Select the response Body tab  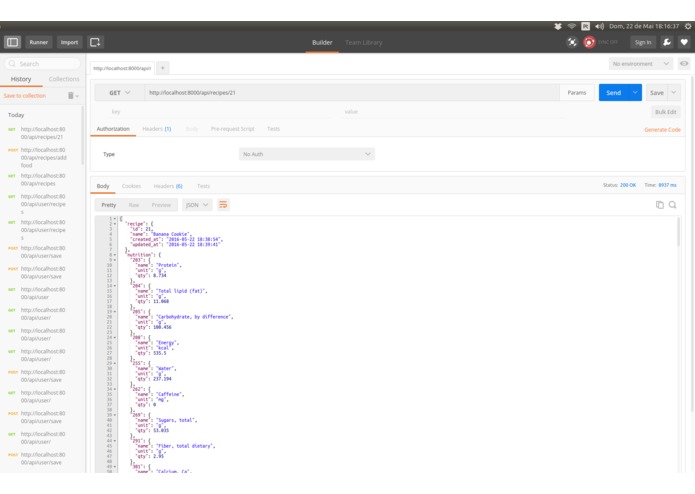pos(103,186)
